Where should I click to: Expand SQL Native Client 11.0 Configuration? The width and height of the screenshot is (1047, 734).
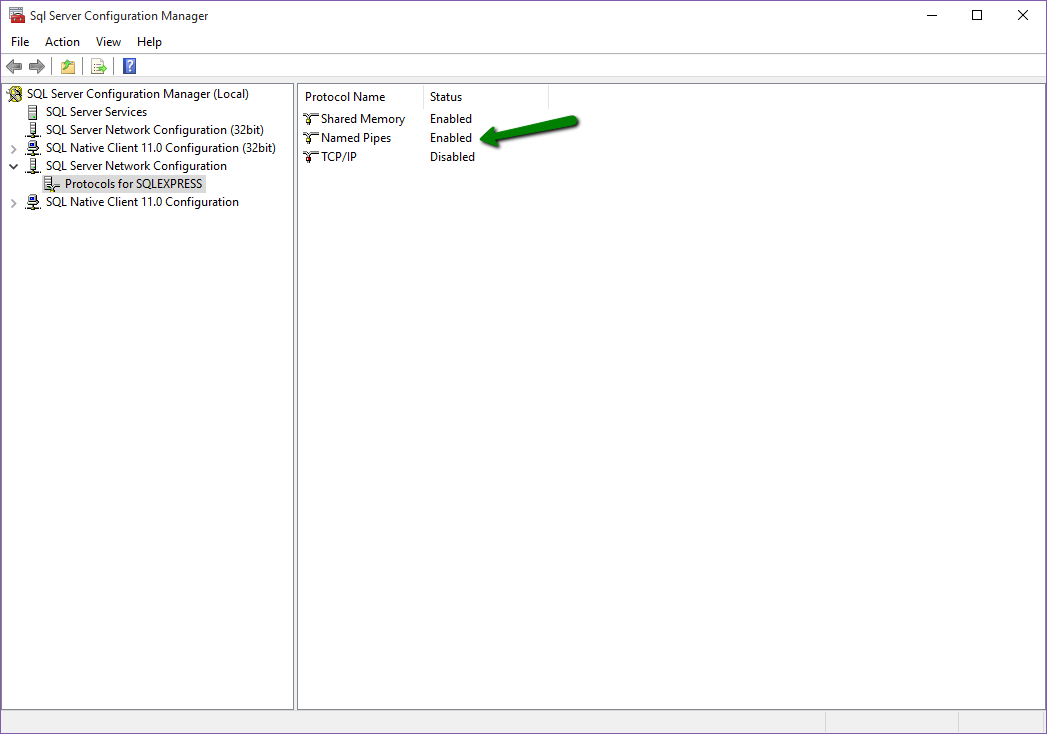click(13, 201)
